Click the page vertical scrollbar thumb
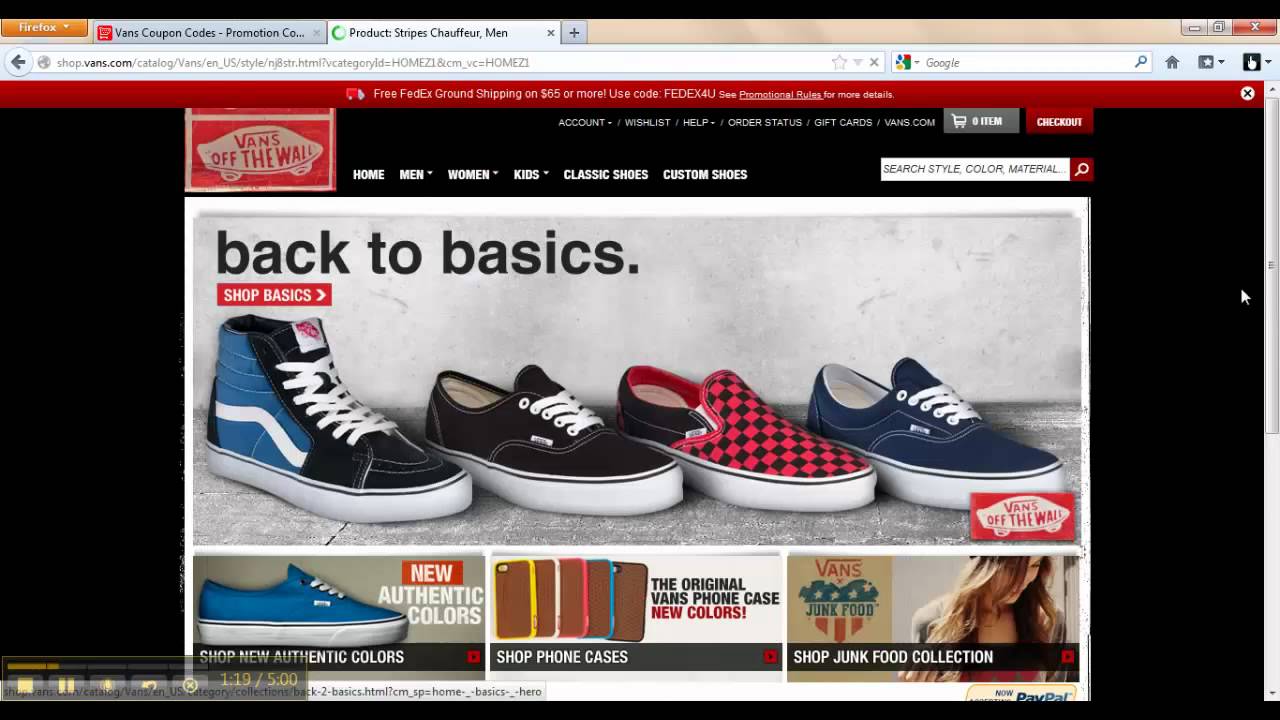Image resolution: width=1280 pixels, height=720 pixels. (1272, 265)
